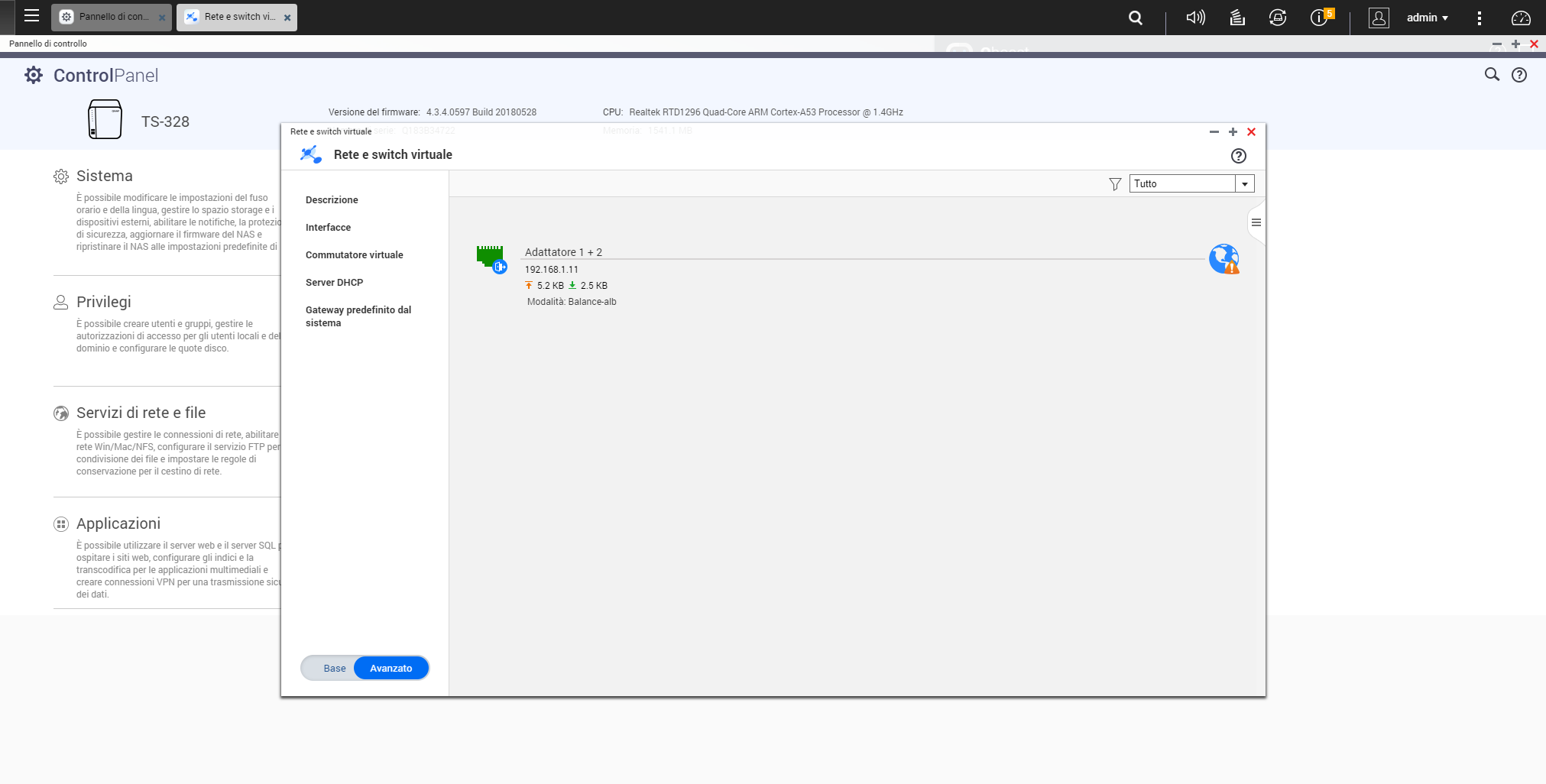Switch to Base mode
1546x784 pixels.
(334, 668)
